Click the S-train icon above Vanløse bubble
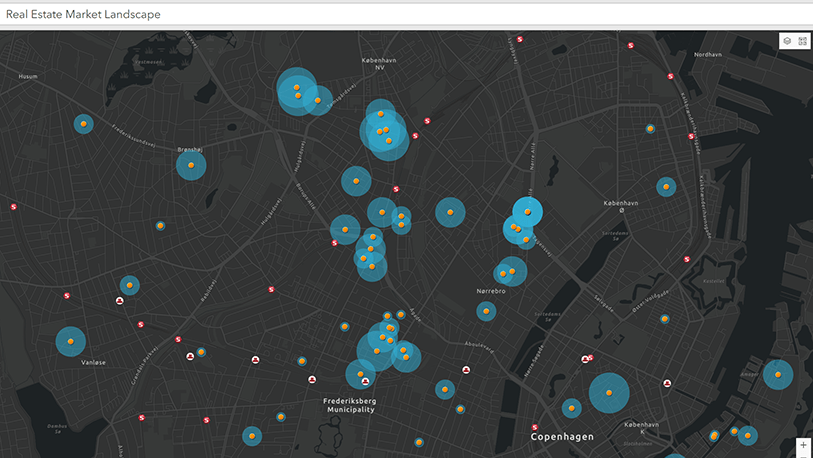This screenshot has width=813, height=458. [67, 296]
